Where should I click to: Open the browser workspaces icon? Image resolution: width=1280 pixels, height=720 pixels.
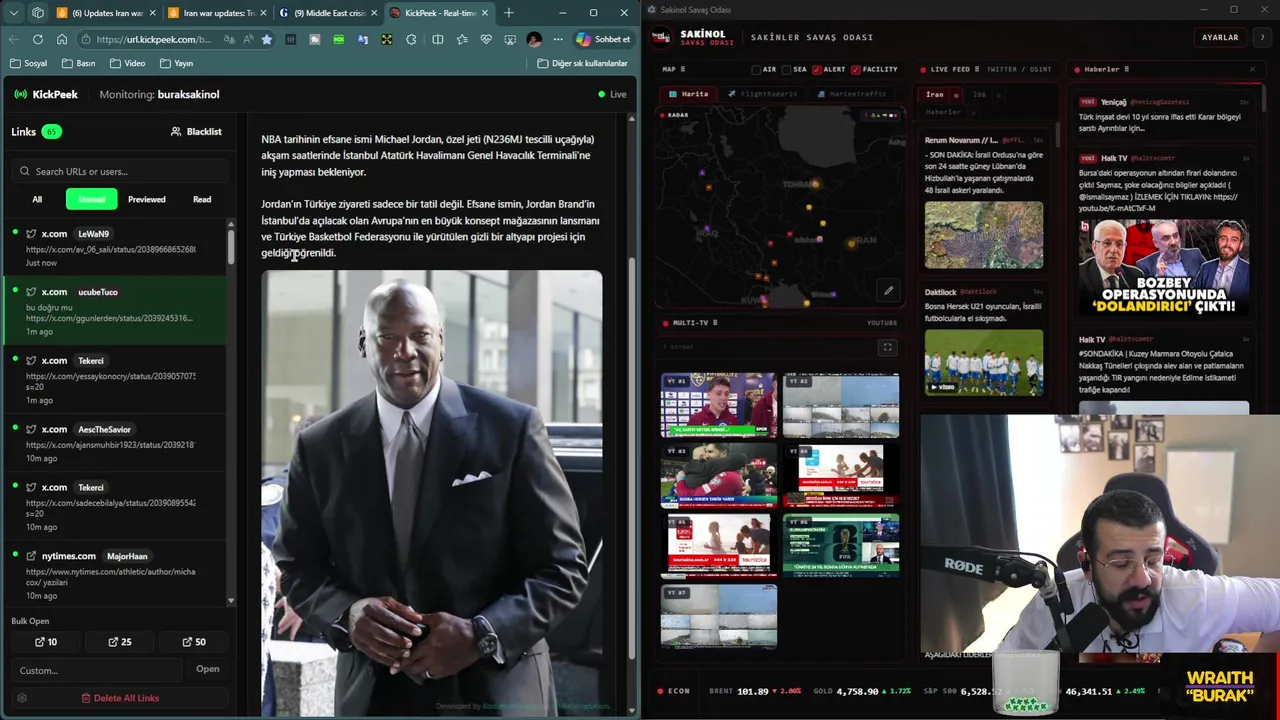coord(37,13)
